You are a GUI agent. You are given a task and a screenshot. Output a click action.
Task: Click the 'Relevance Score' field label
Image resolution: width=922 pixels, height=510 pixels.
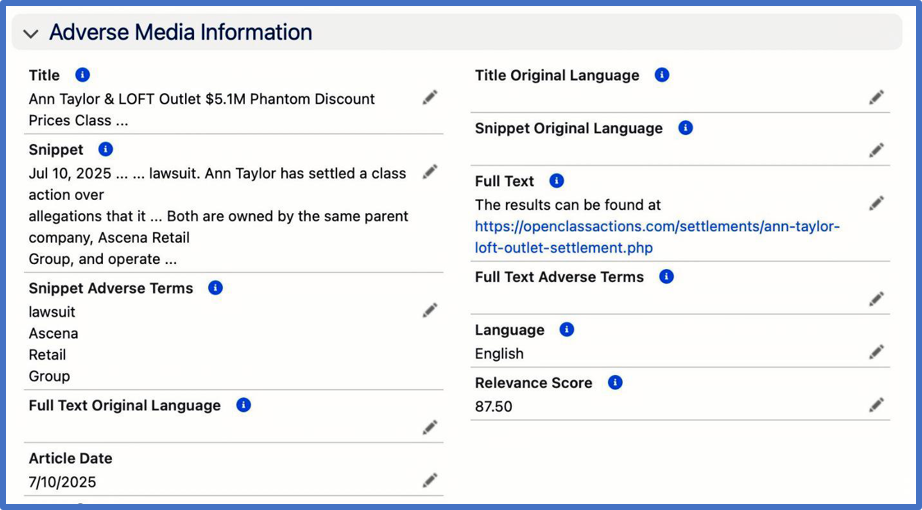533,383
